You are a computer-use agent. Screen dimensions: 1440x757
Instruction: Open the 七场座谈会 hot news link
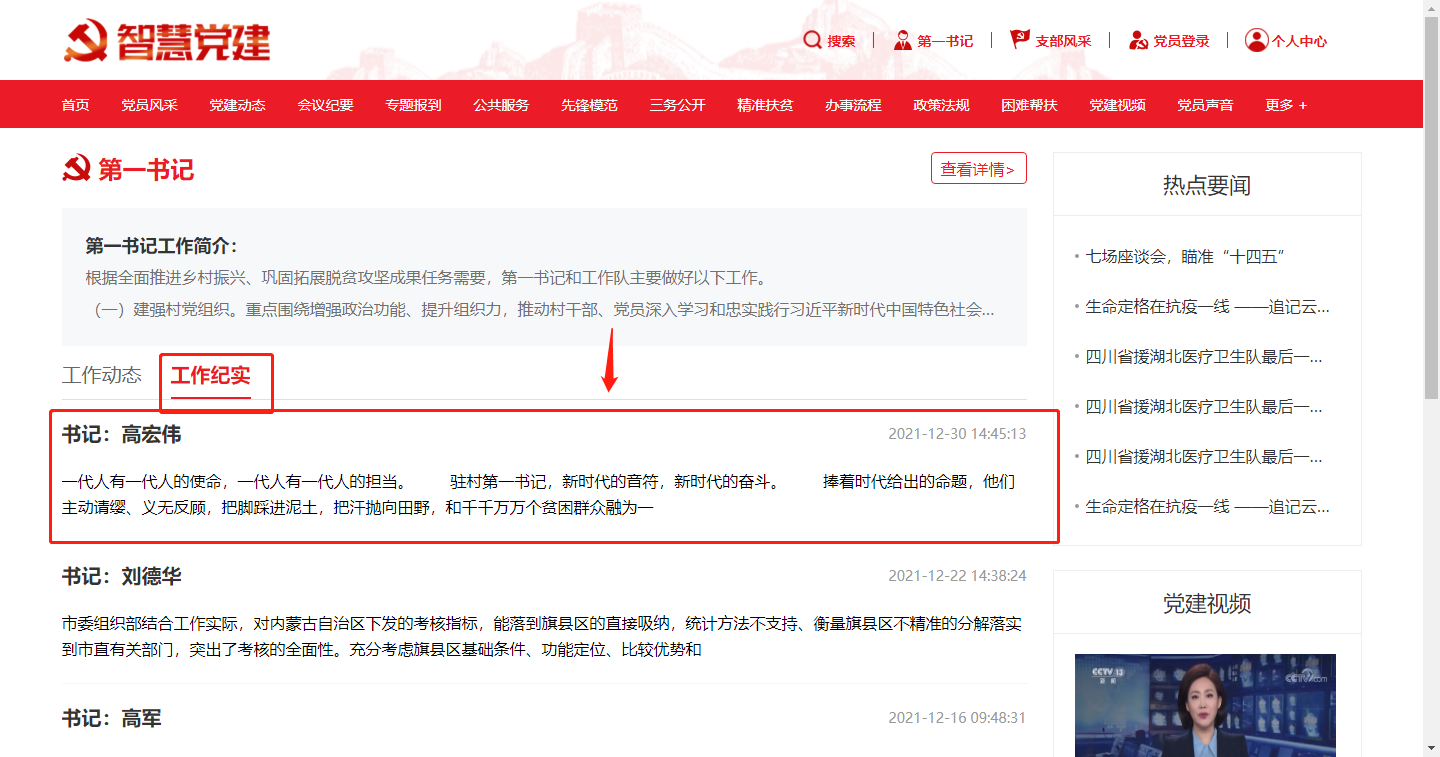point(1185,256)
